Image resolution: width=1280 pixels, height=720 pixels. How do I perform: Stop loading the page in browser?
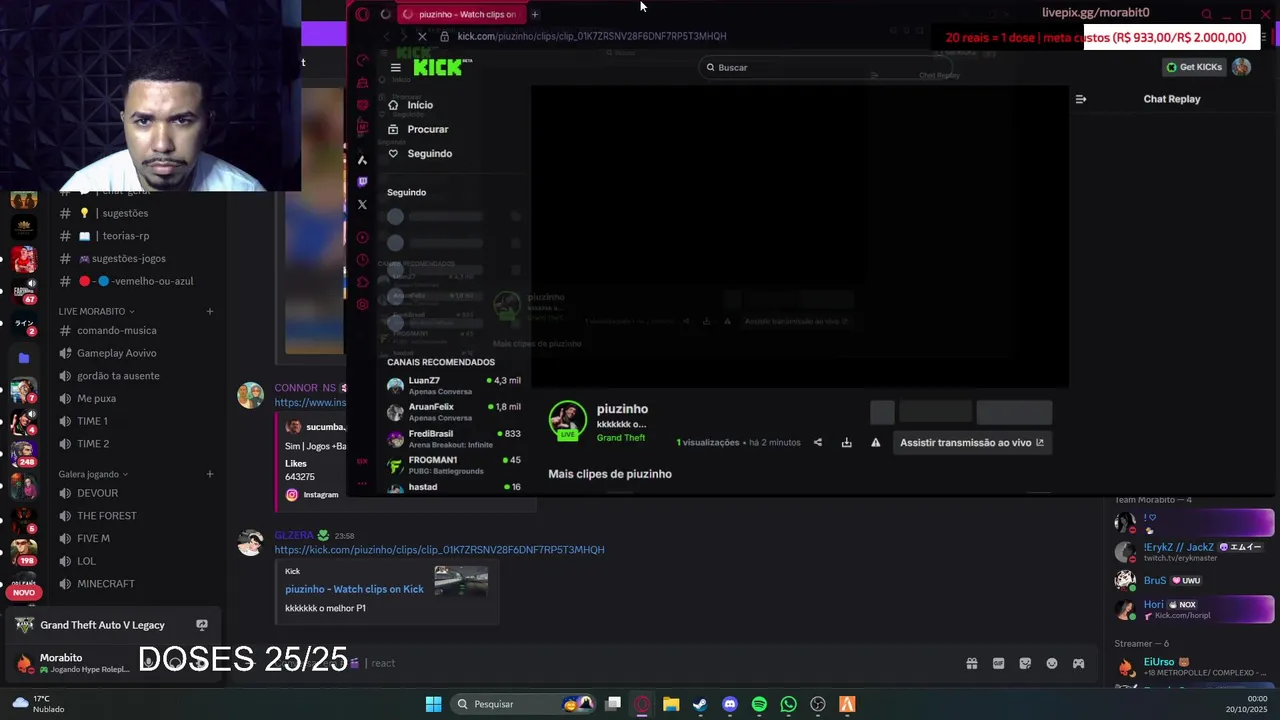421,36
